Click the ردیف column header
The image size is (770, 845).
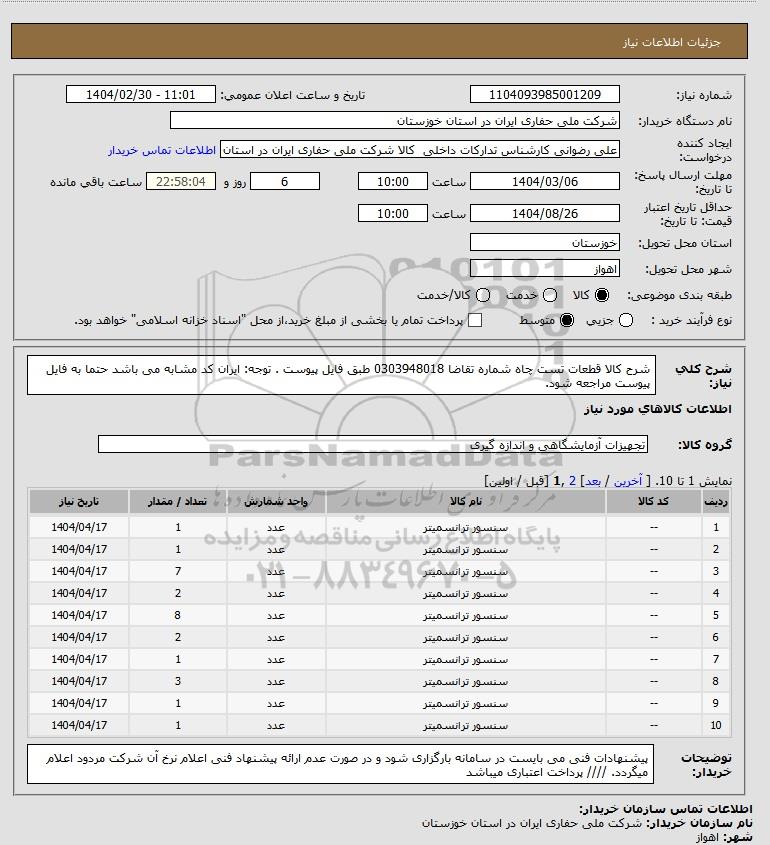click(716, 502)
